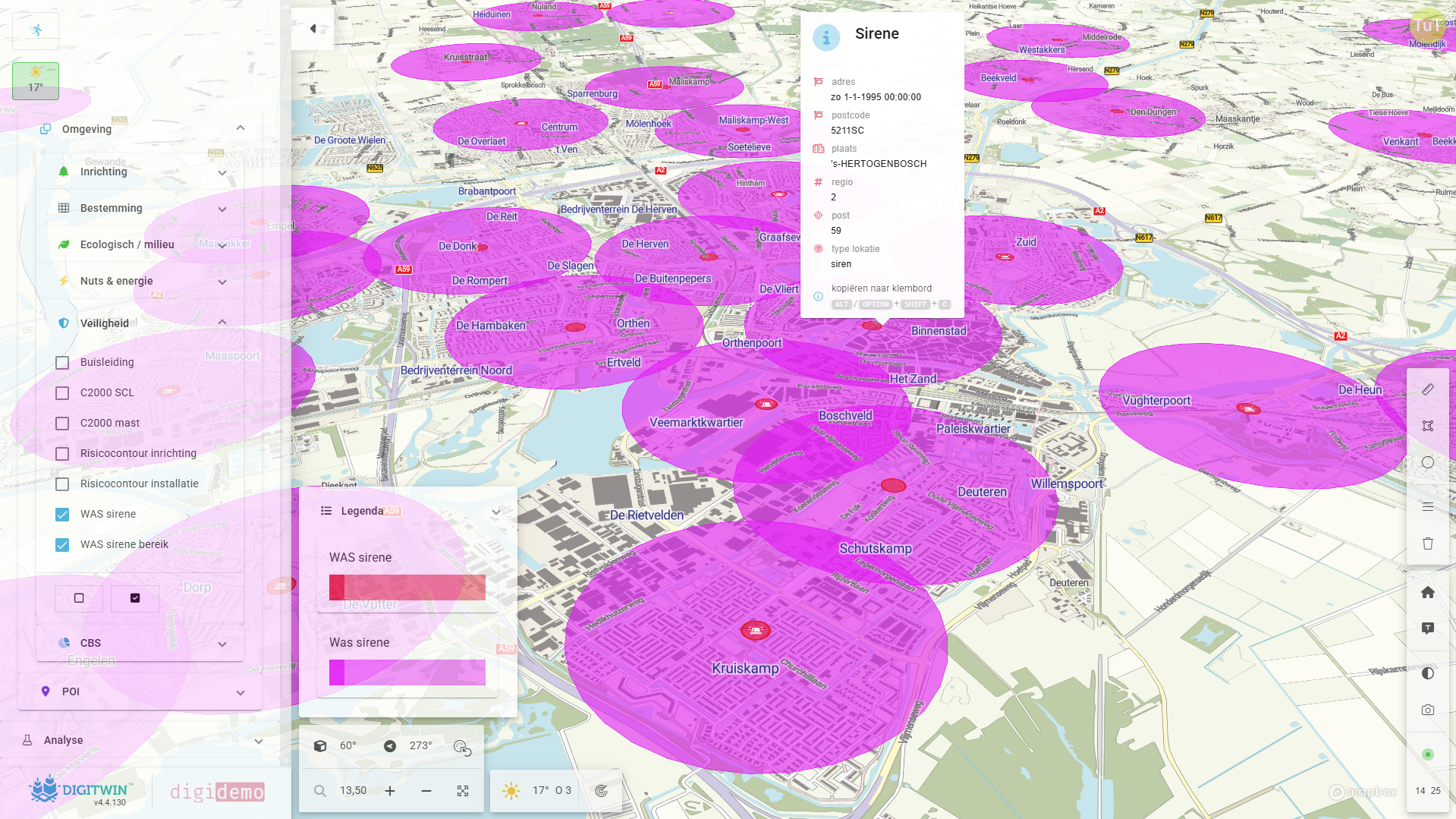The height and width of the screenshot is (819, 1456).
Task: Click the 3D cube tilt control
Action: pos(320,745)
